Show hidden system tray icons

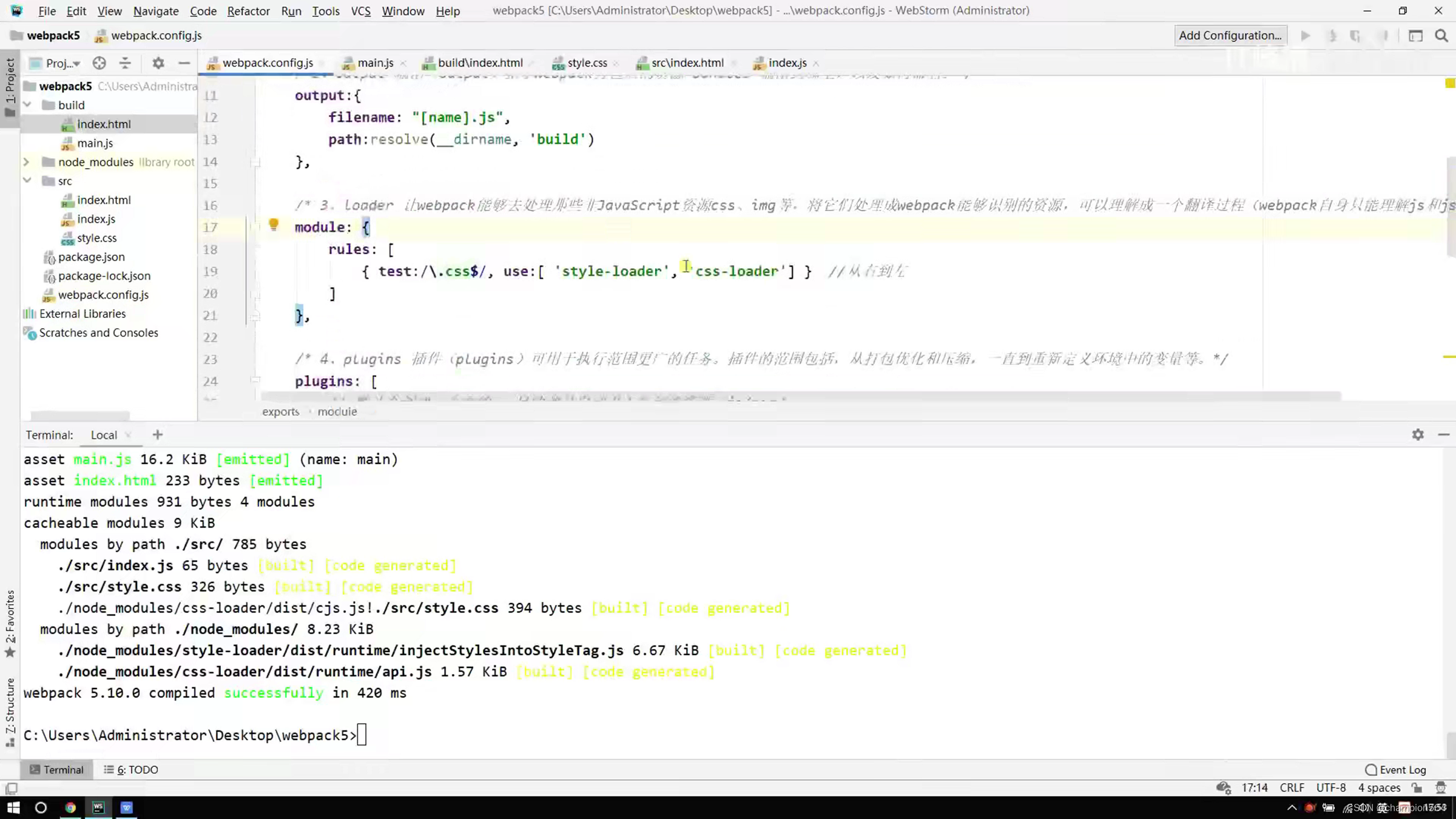[x=1292, y=807]
